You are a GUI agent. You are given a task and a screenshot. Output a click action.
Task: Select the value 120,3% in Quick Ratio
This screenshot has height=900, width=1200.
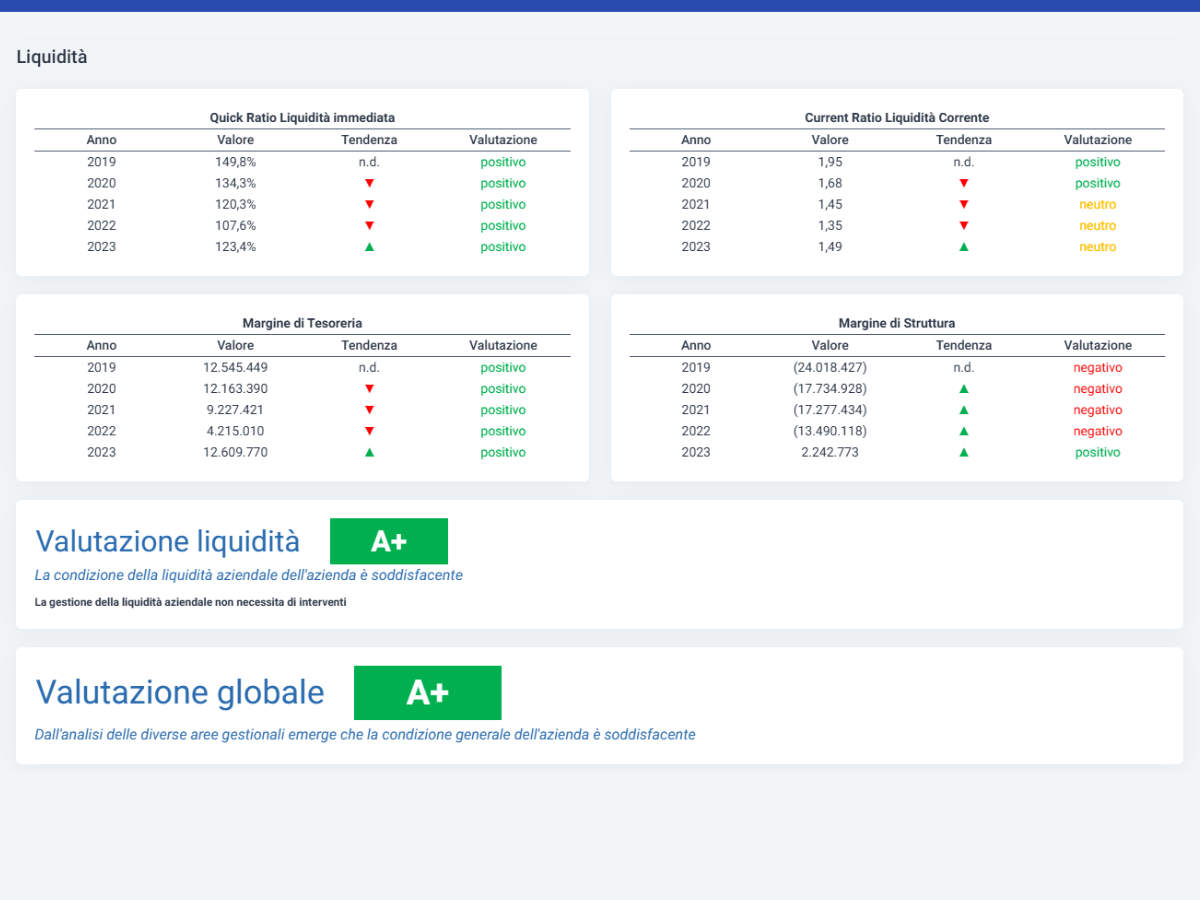tap(235, 204)
